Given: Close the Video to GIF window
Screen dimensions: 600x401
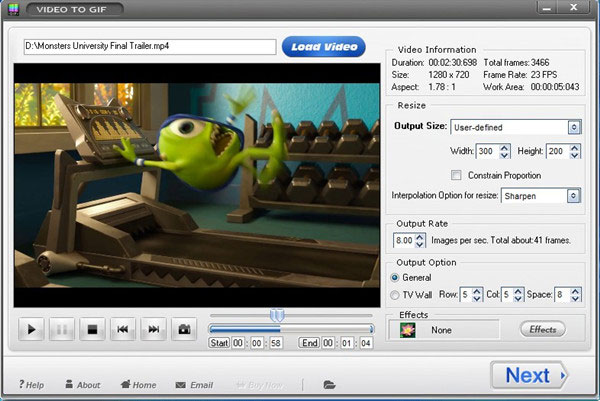Looking at the screenshot, I should (573, 7).
